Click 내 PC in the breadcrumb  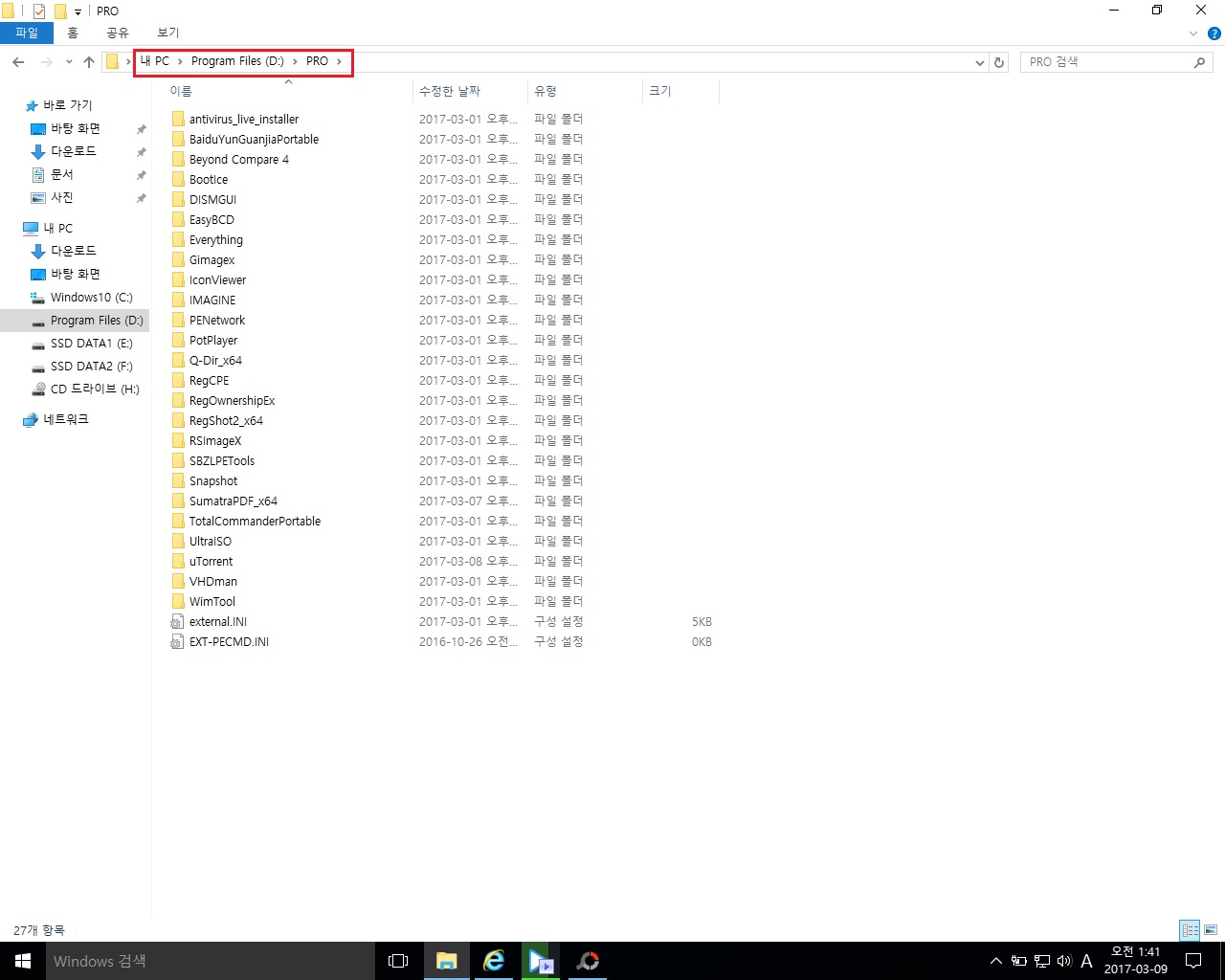[x=155, y=61]
